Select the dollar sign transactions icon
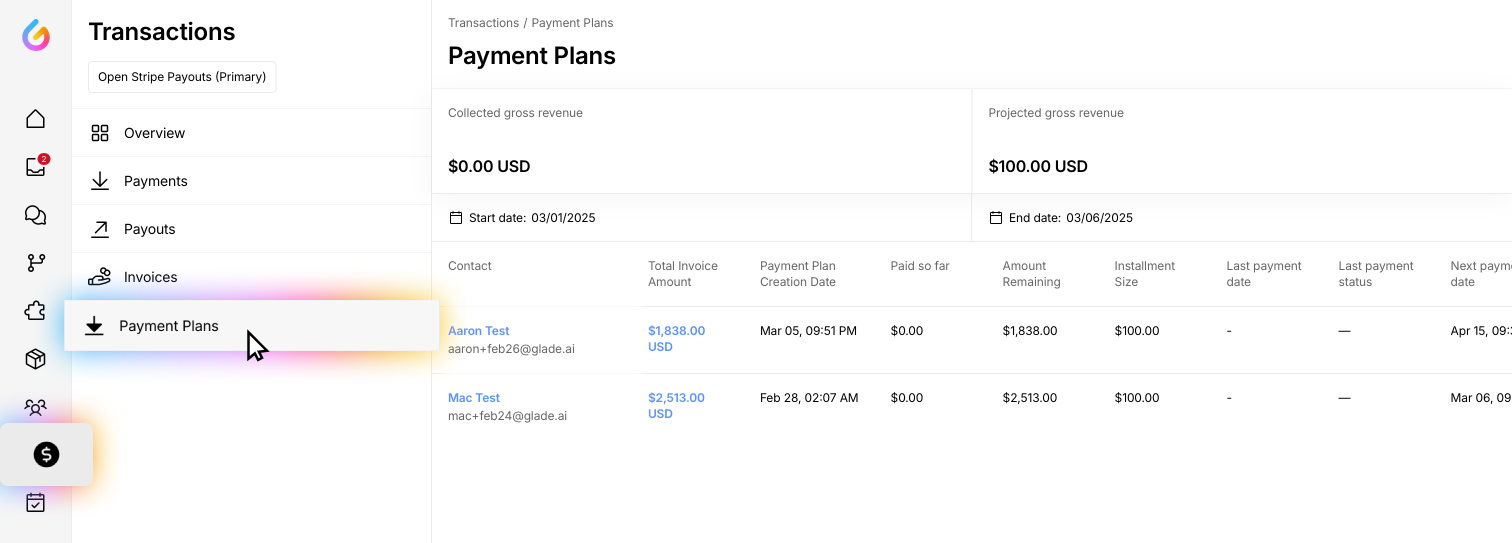 tap(46, 455)
